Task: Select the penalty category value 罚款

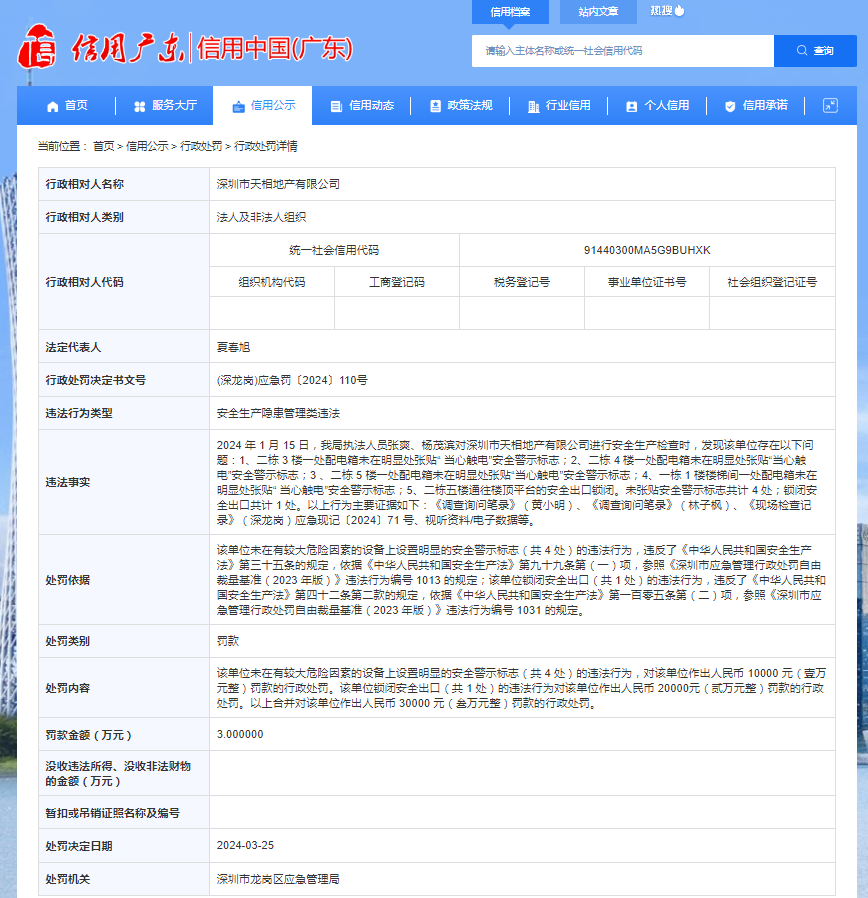Action: pos(228,641)
